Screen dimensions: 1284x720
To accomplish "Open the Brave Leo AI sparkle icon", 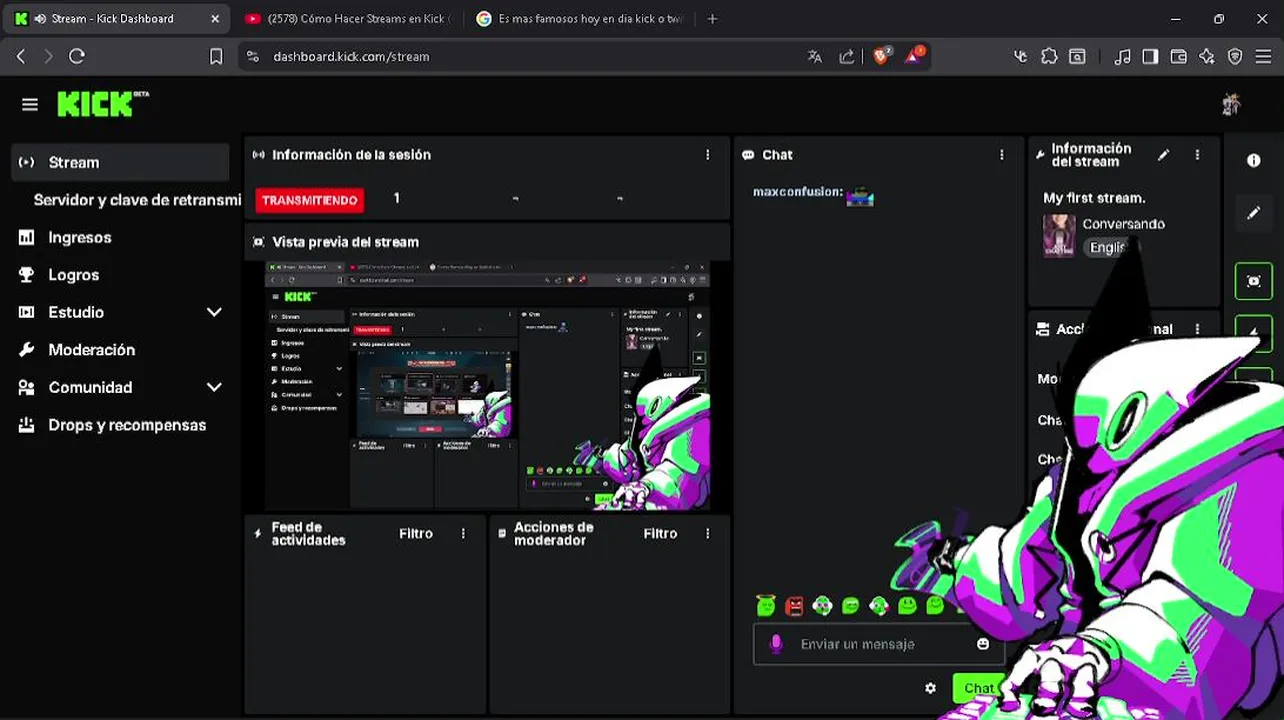I will coord(1207,57).
